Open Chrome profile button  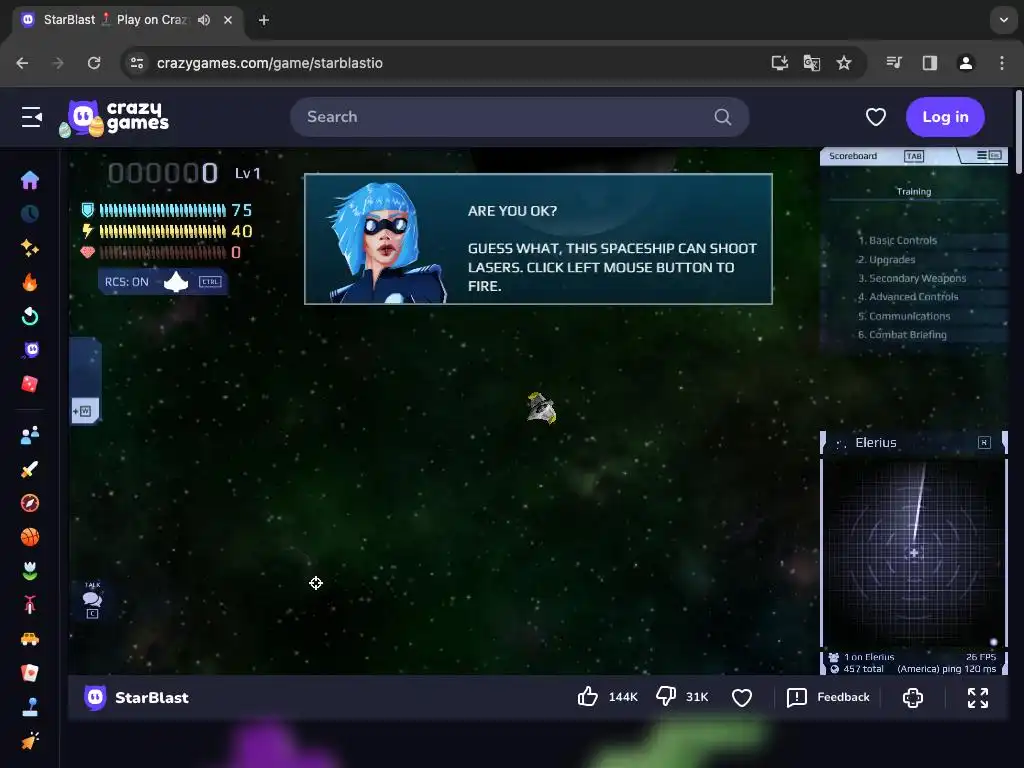coord(965,63)
